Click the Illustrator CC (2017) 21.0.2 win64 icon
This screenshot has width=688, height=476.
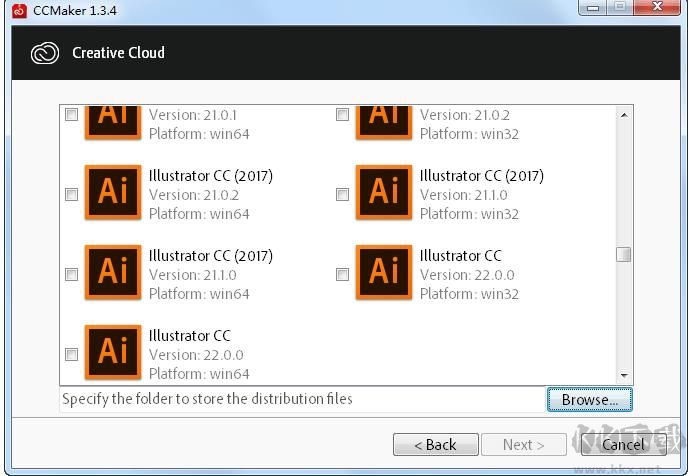tap(113, 192)
